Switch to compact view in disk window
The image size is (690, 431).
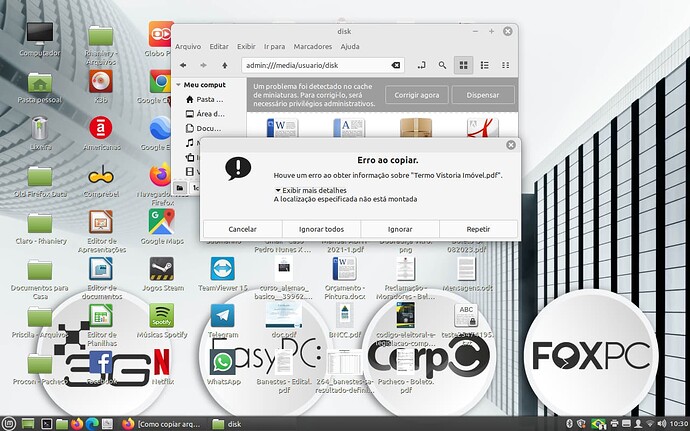(506, 65)
